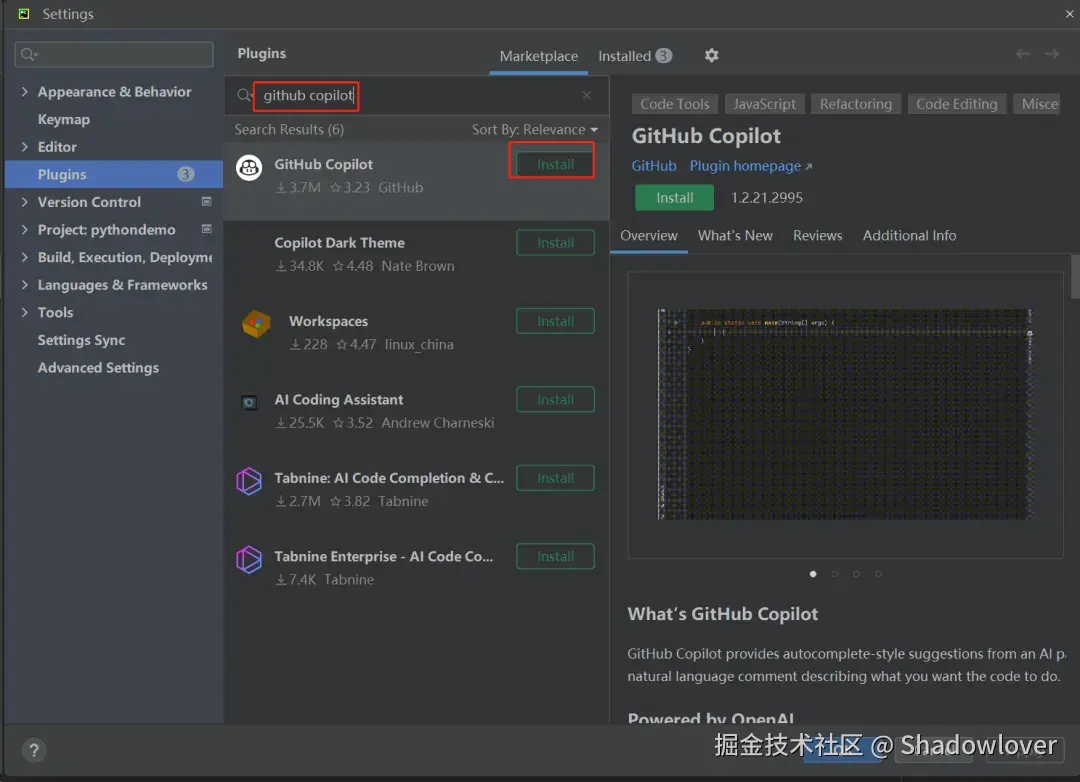The height and width of the screenshot is (782, 1080).
Task: Click Project: pythondemo project-level settings icon
Action: [206, 229]
